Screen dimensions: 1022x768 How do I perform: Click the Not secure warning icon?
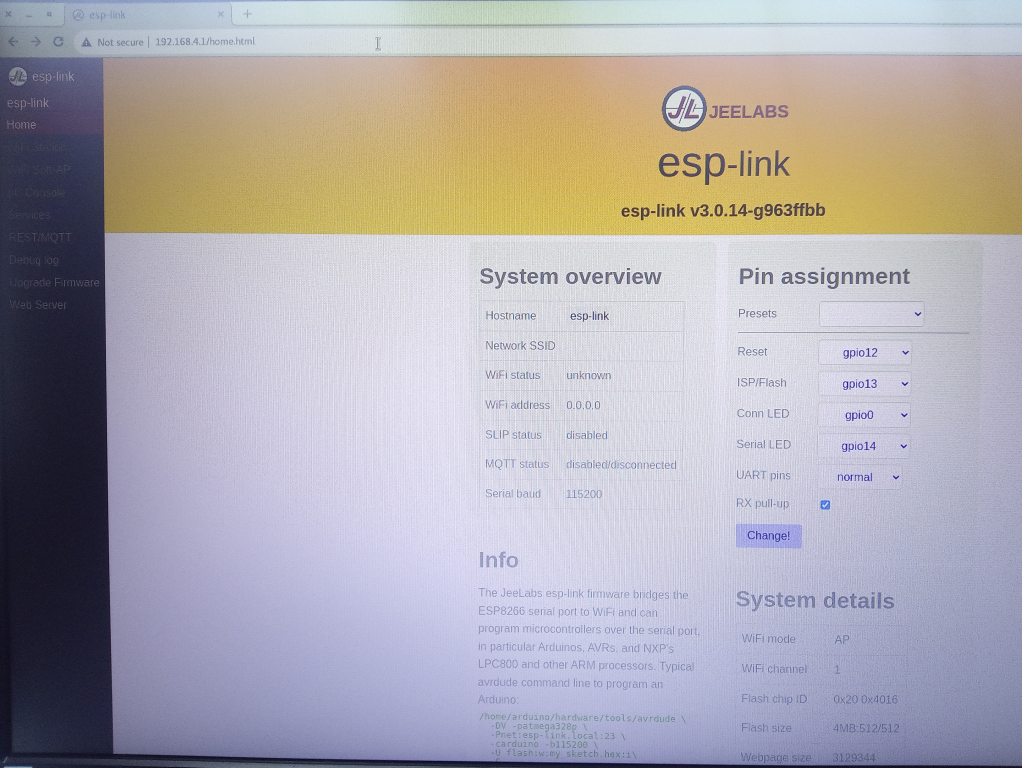(86, 42)
